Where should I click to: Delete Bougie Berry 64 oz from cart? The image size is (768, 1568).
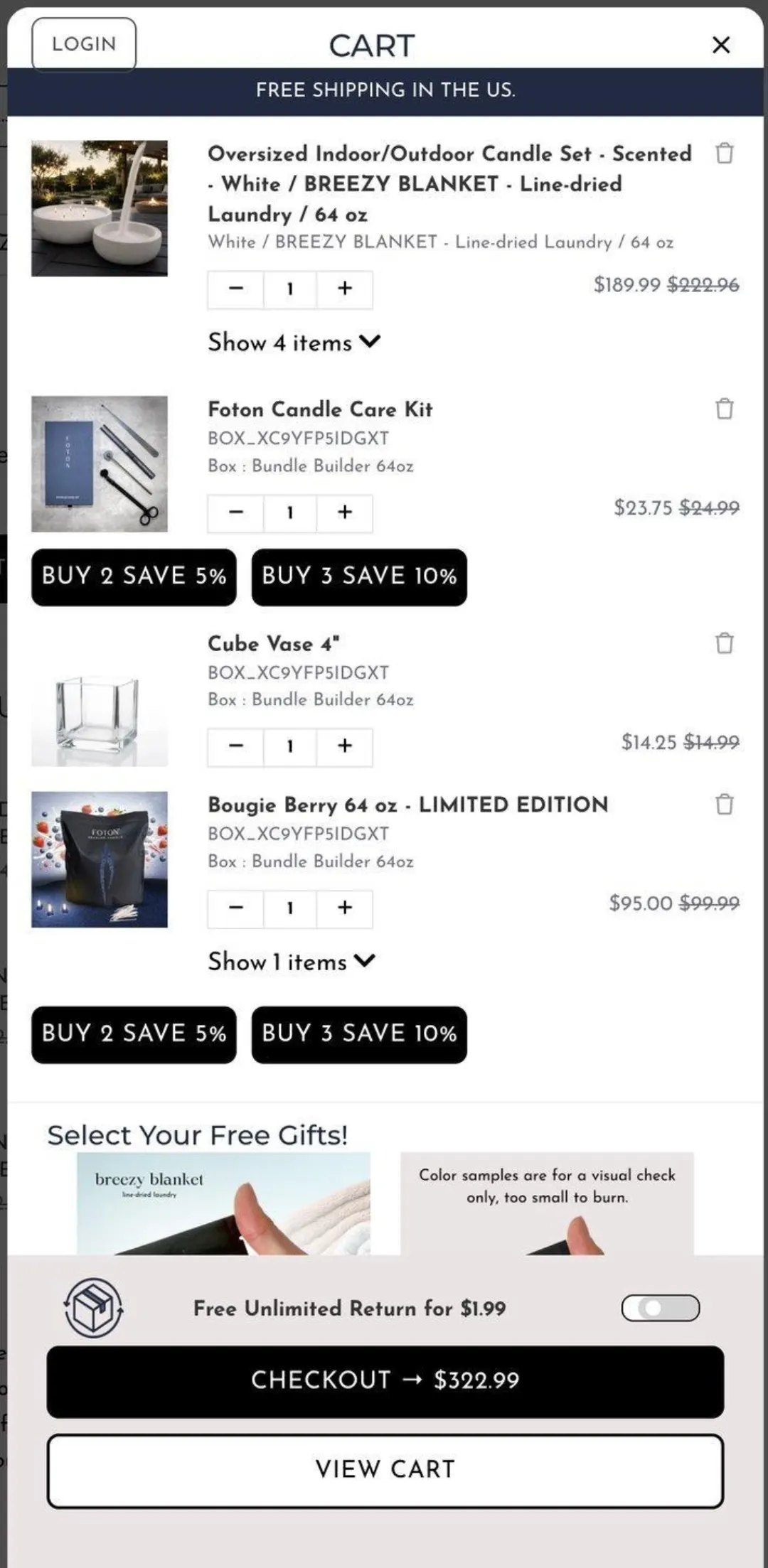(724, 804)
